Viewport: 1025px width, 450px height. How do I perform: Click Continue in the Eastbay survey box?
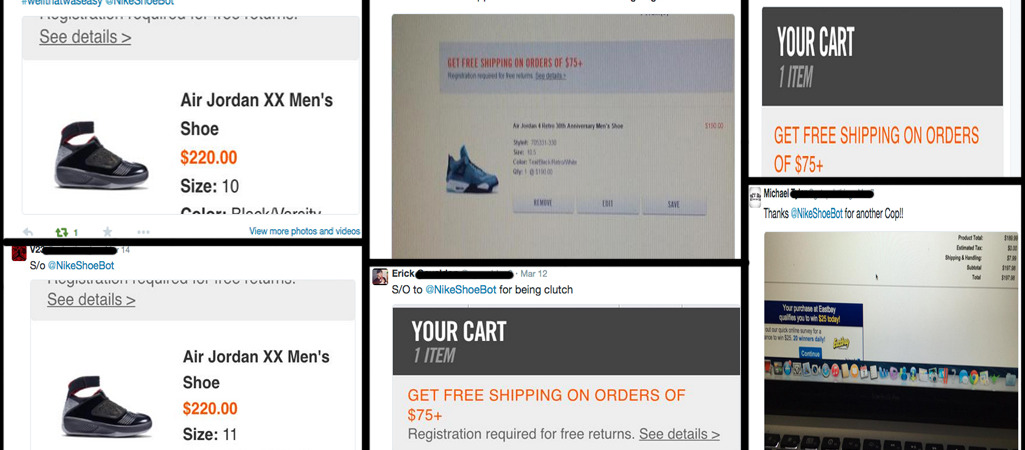pyautogui.click(x=810, y=354)
